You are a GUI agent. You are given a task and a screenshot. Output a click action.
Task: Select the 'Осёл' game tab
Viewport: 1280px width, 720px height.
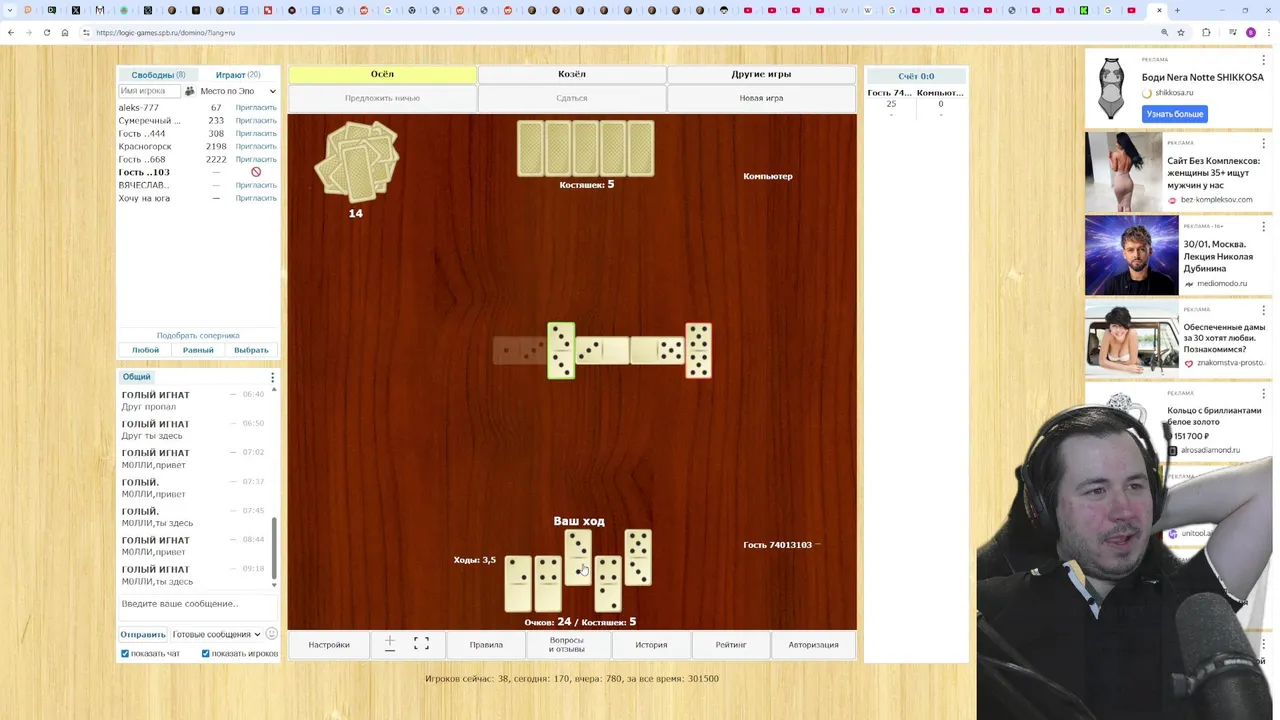coord(382,74)
